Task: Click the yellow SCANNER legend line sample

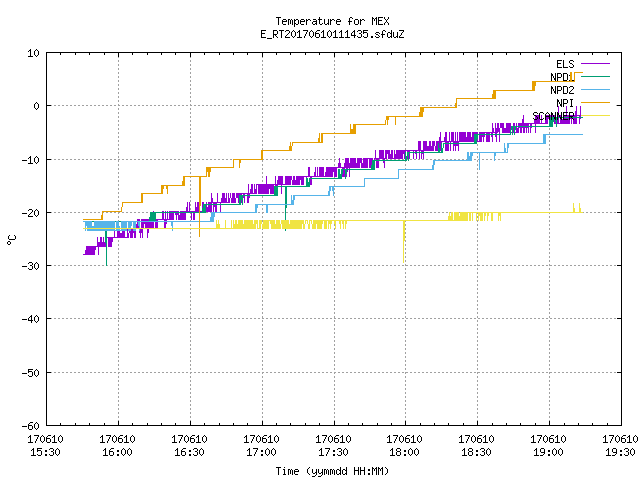Action: 595,116
